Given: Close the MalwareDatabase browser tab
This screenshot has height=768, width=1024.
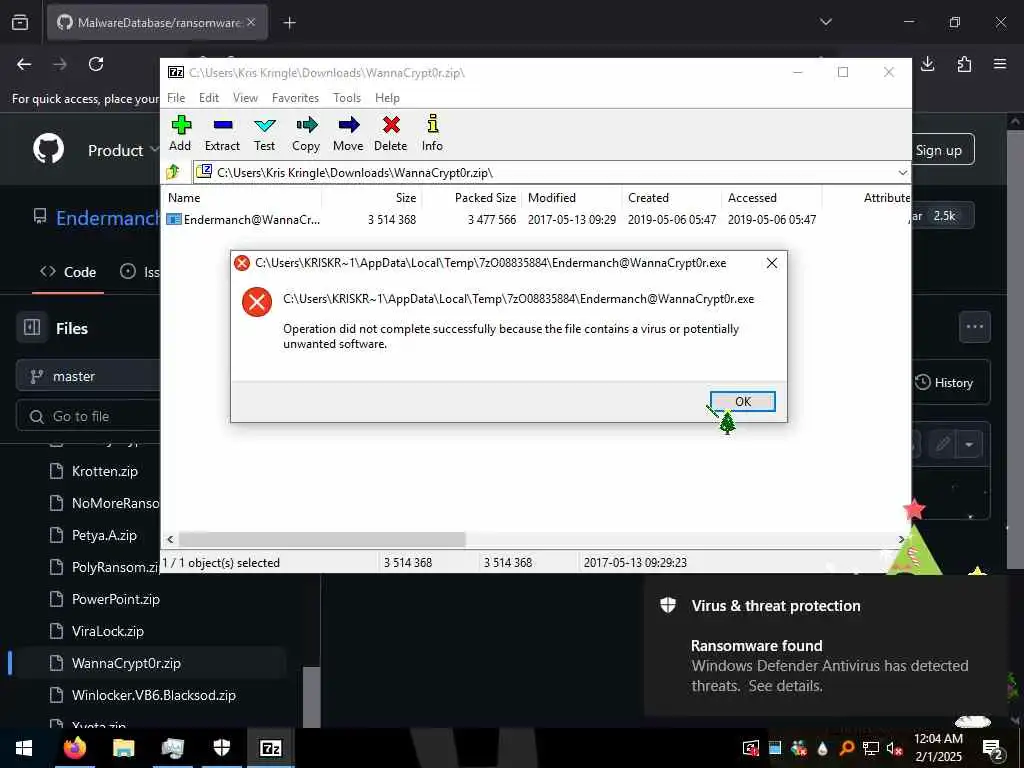Looking at the screenshot, I should tap(251, 23).
